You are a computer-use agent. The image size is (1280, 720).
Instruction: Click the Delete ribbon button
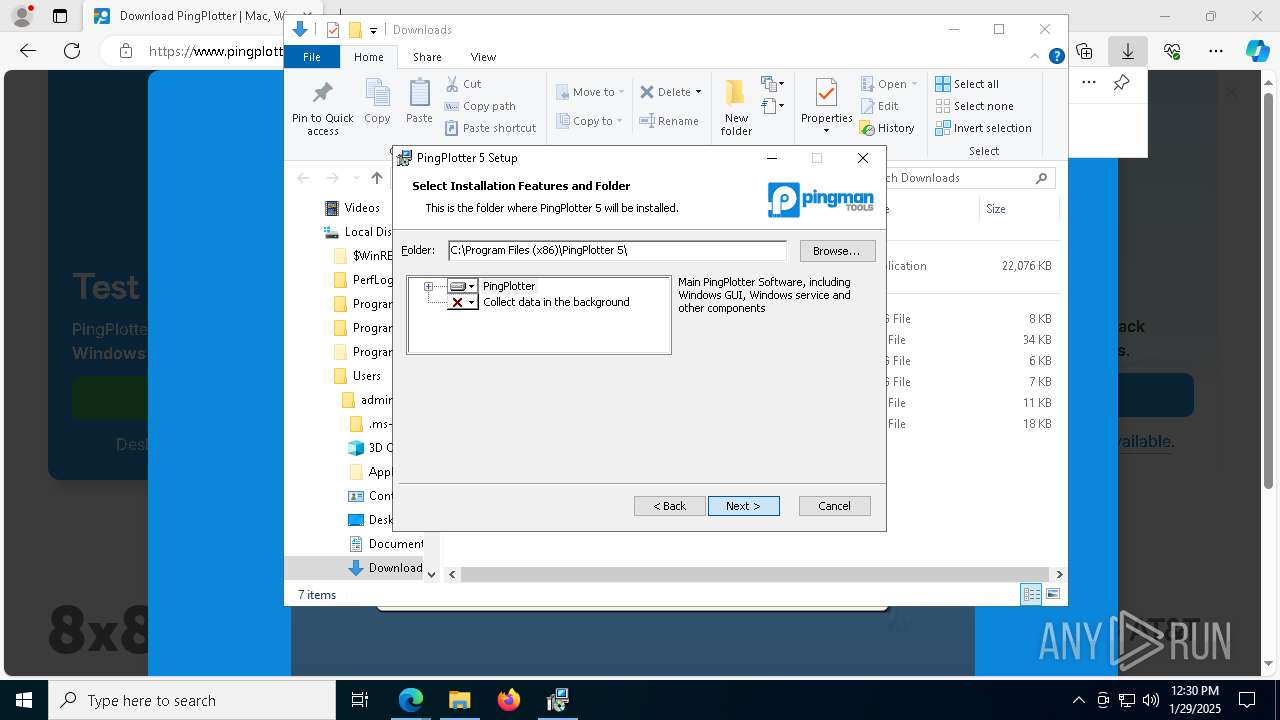[x=664, y=92]
